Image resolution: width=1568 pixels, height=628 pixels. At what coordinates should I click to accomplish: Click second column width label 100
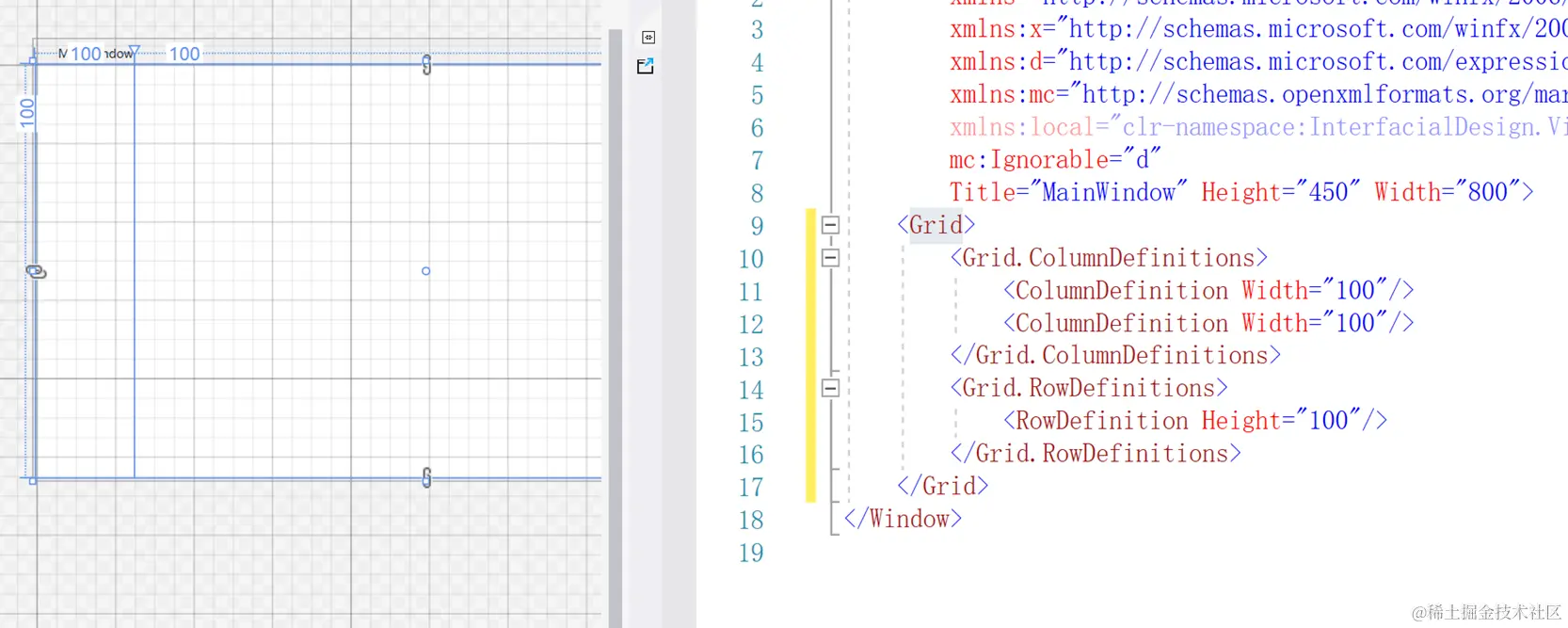pyautogui.click(x=184, y=54)
